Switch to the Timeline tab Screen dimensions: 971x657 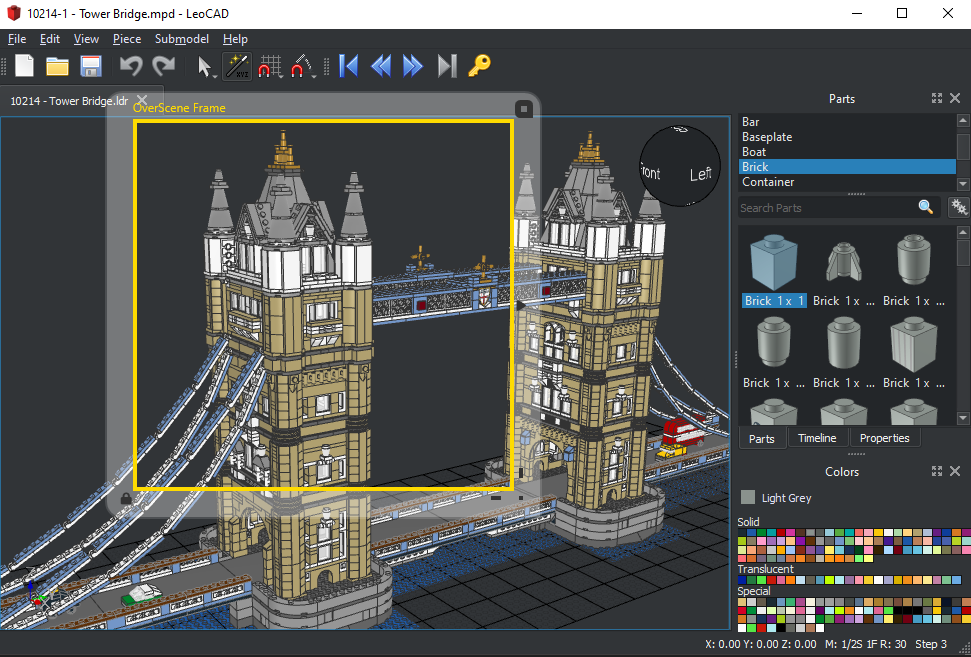click(817, 438)
